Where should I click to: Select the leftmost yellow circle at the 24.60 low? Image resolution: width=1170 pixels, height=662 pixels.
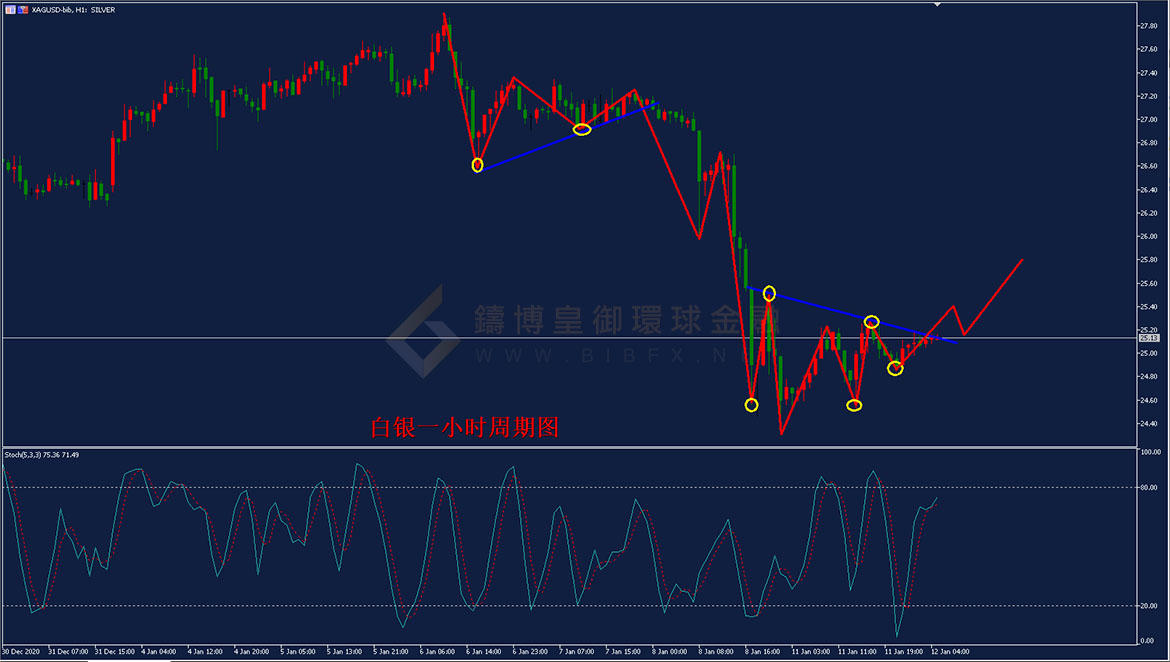[x=751, y=405]
